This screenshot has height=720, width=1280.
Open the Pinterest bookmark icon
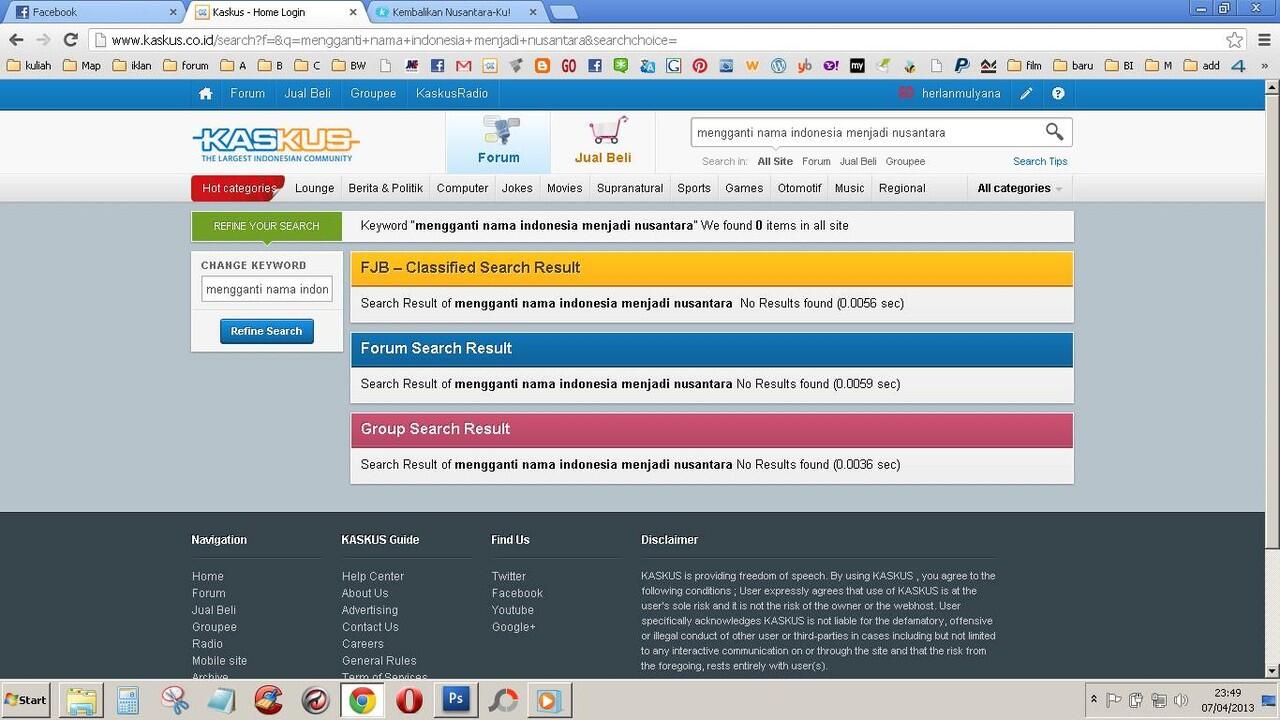pos(699,66)
